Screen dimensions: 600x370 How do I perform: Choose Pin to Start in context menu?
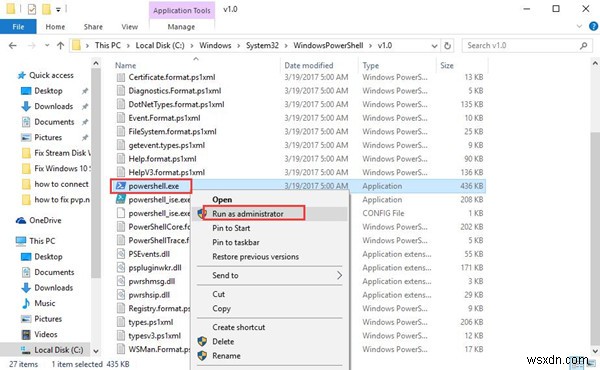pyautogui.click(x=270, y=228)
